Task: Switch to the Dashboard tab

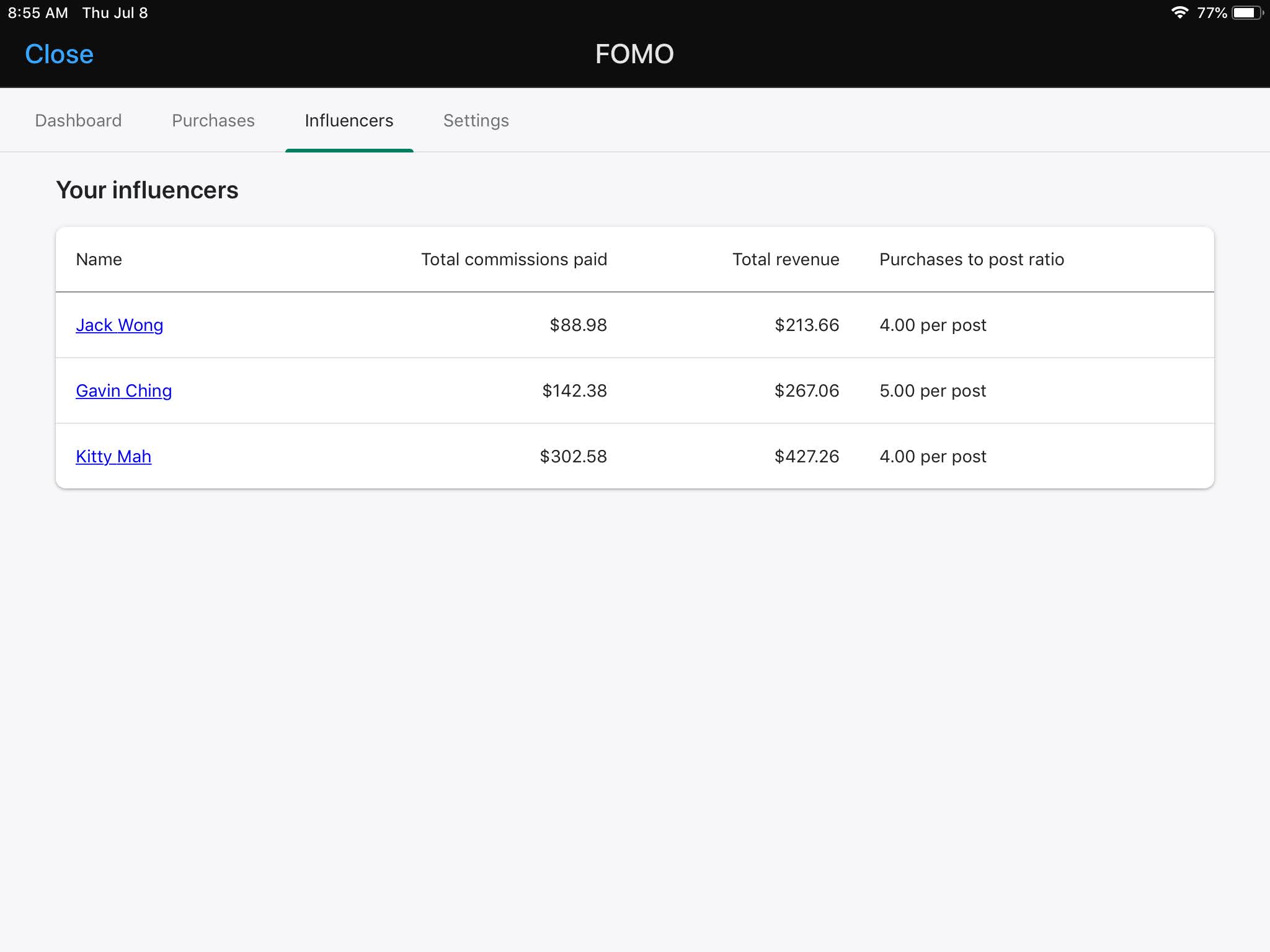Action: coord(78,120)
